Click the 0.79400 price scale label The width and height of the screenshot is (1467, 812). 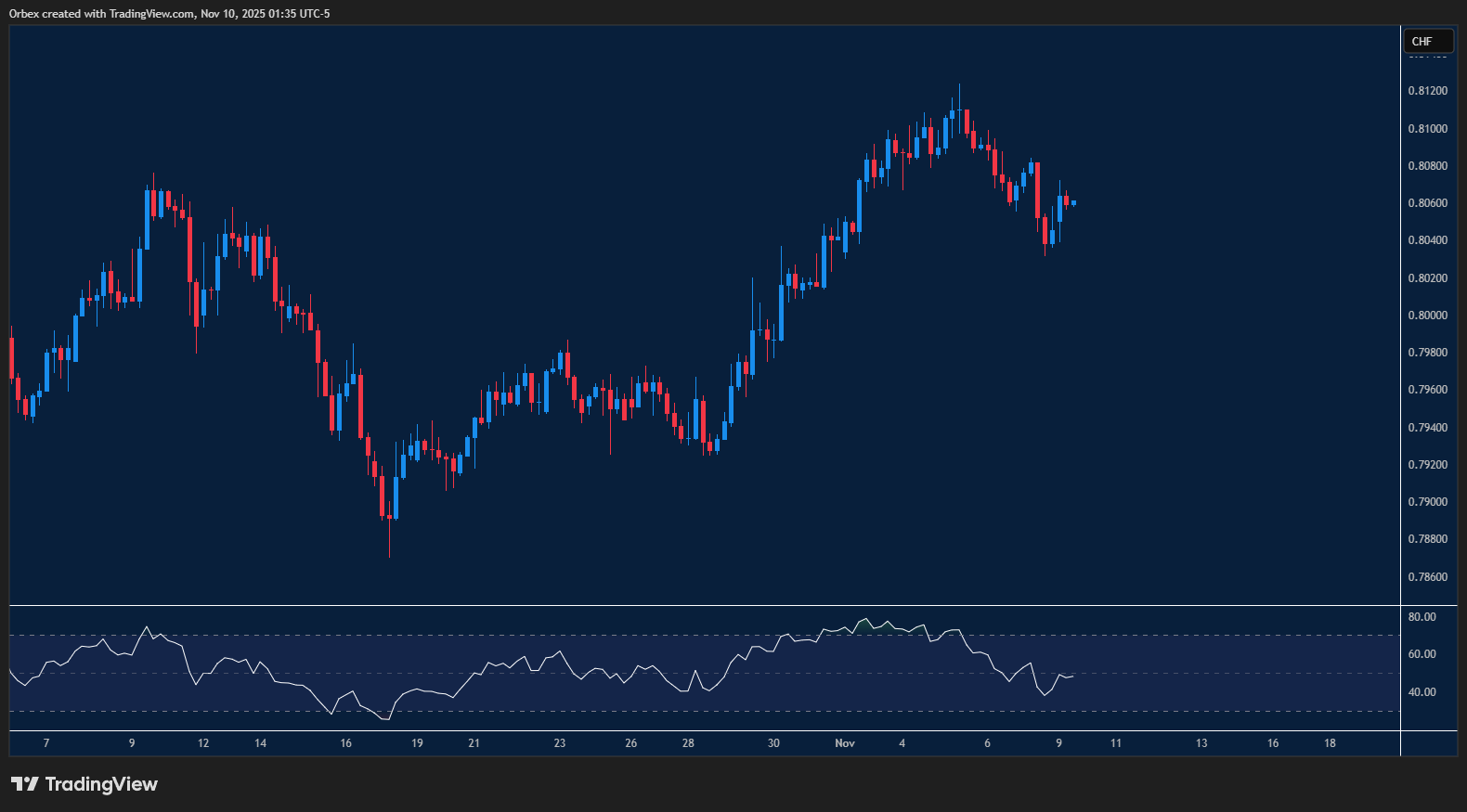point(1427,428)
